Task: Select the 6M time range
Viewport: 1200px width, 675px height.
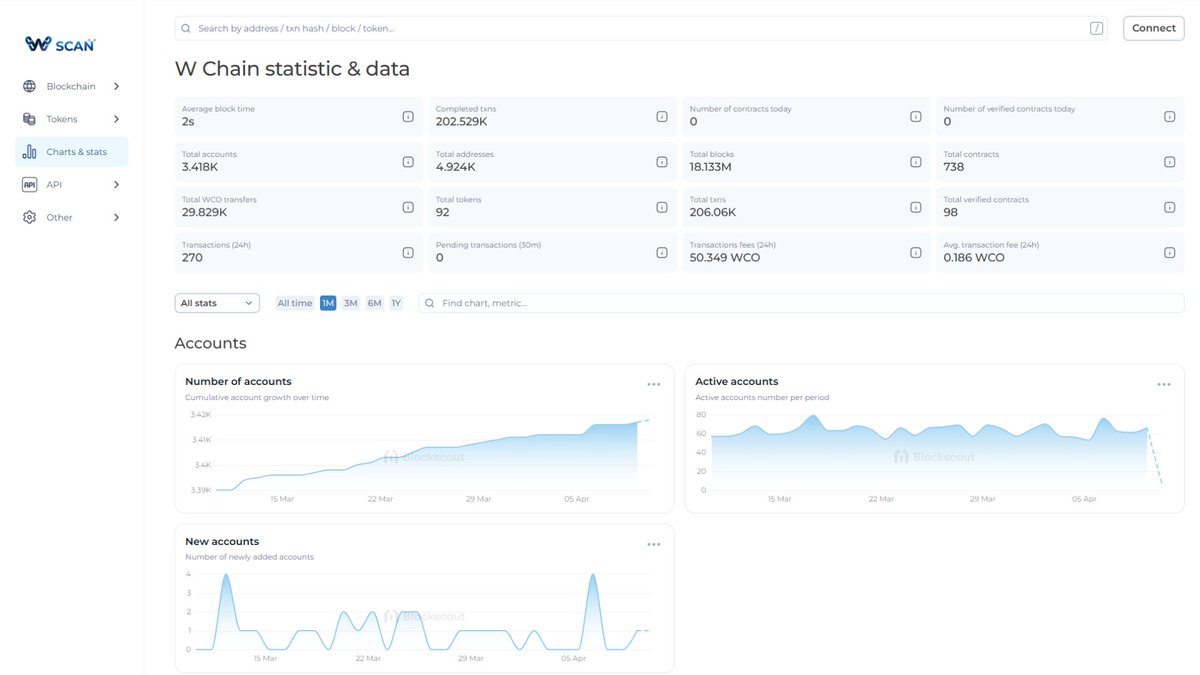Action: (x=374, y=303)
